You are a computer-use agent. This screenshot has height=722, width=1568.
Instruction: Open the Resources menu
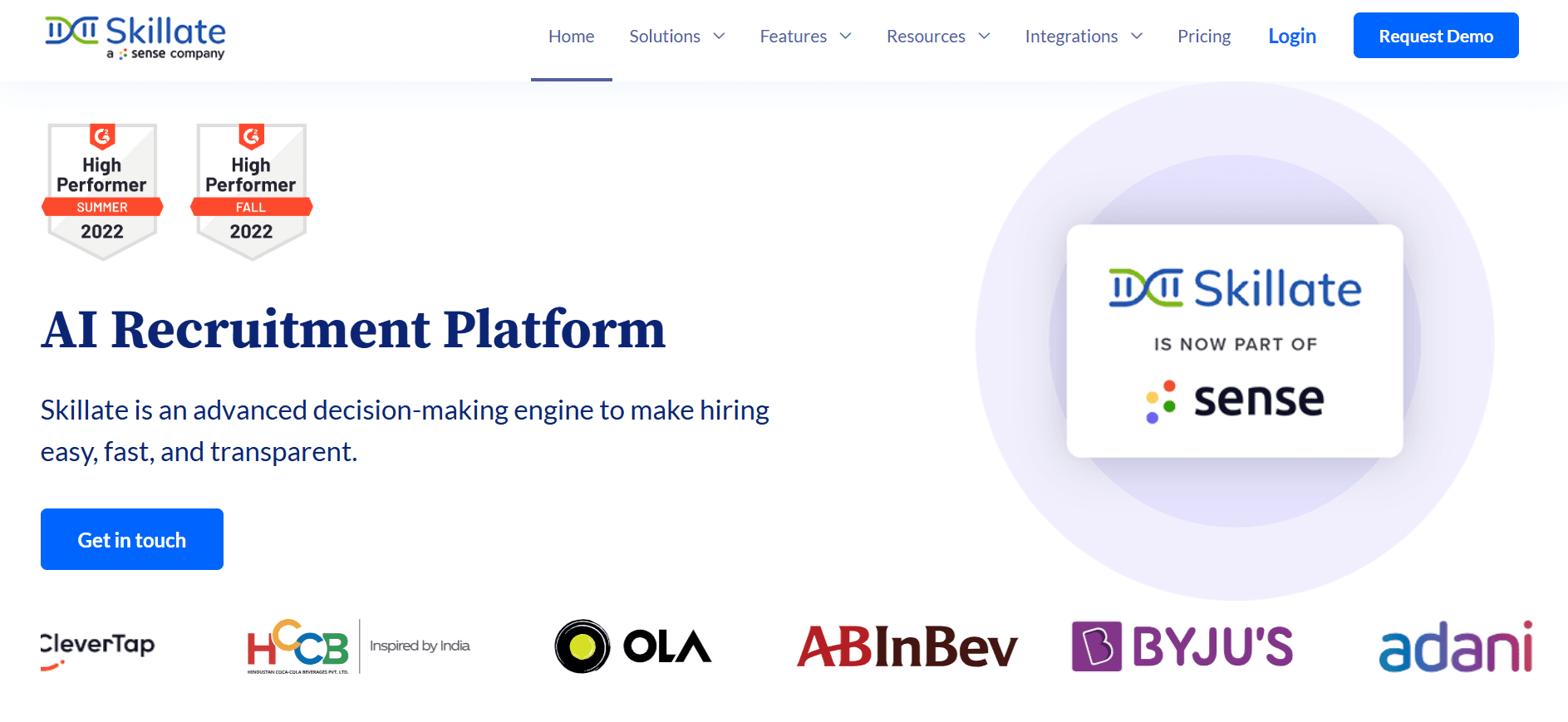coord(926,37)
